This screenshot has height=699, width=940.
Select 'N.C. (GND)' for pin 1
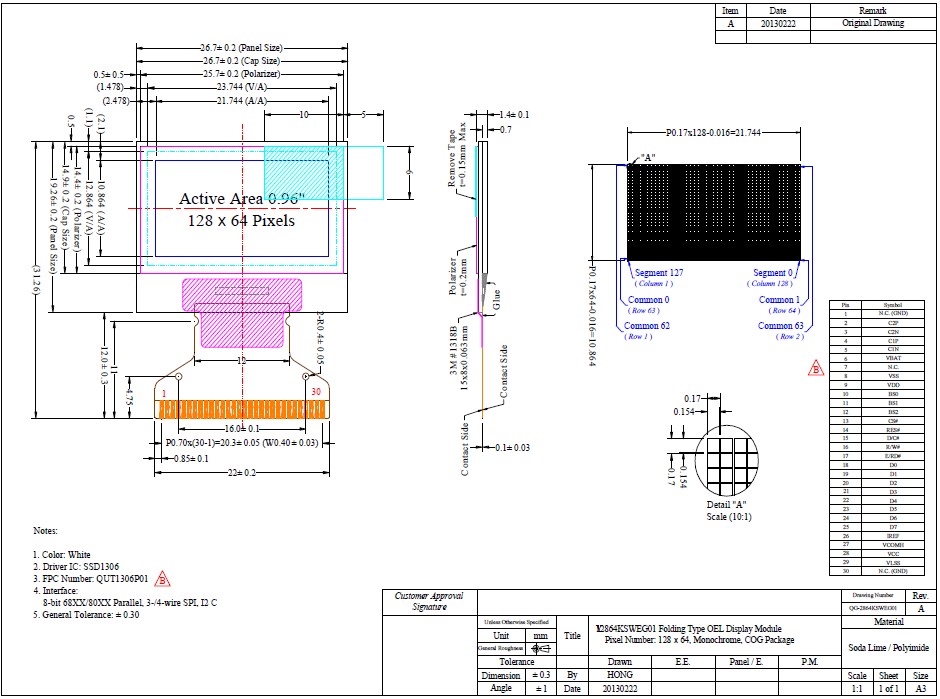pyautogui.click(x=893, y=314)
